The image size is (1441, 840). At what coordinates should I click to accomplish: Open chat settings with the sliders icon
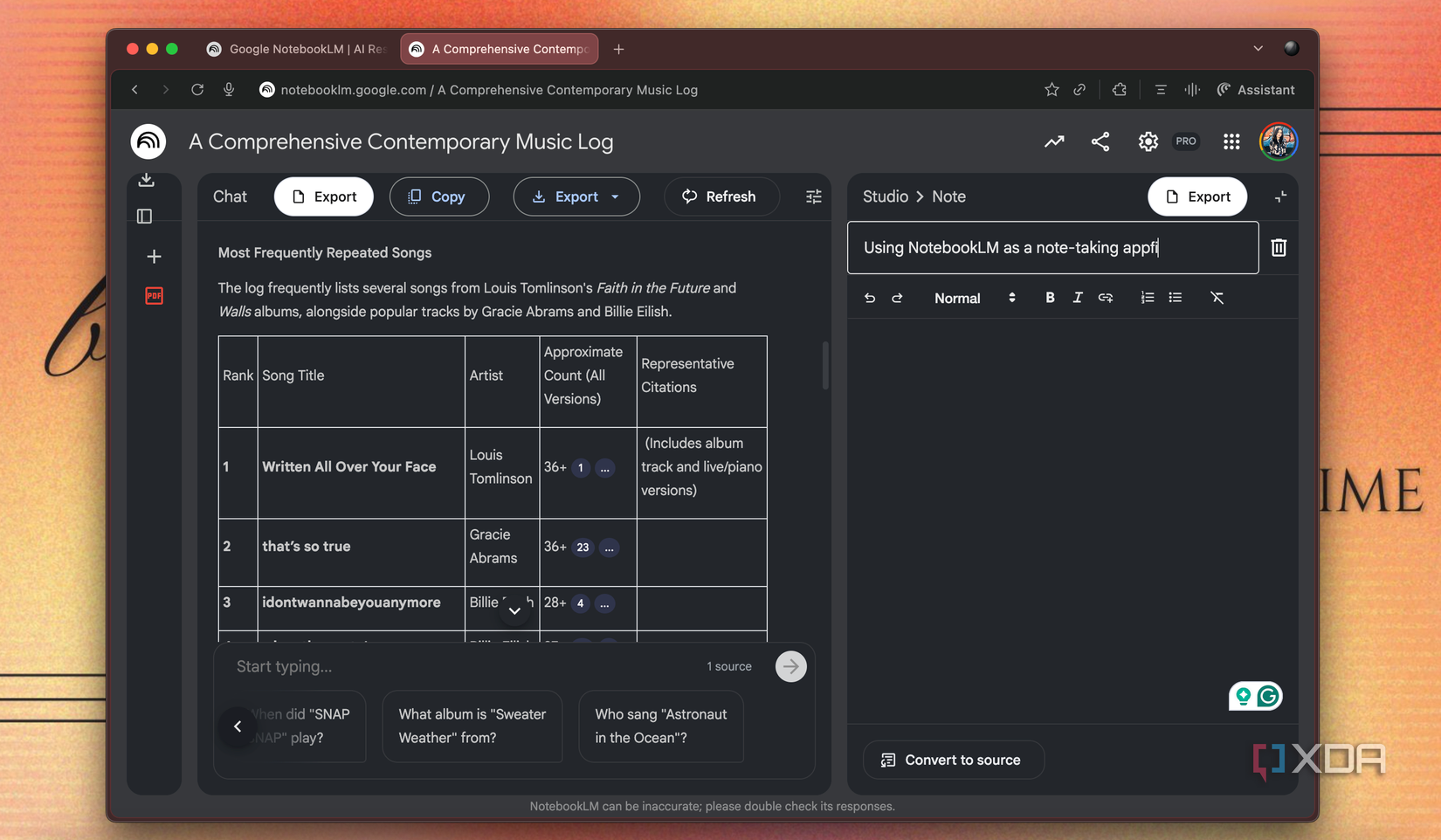click(813, 196)
